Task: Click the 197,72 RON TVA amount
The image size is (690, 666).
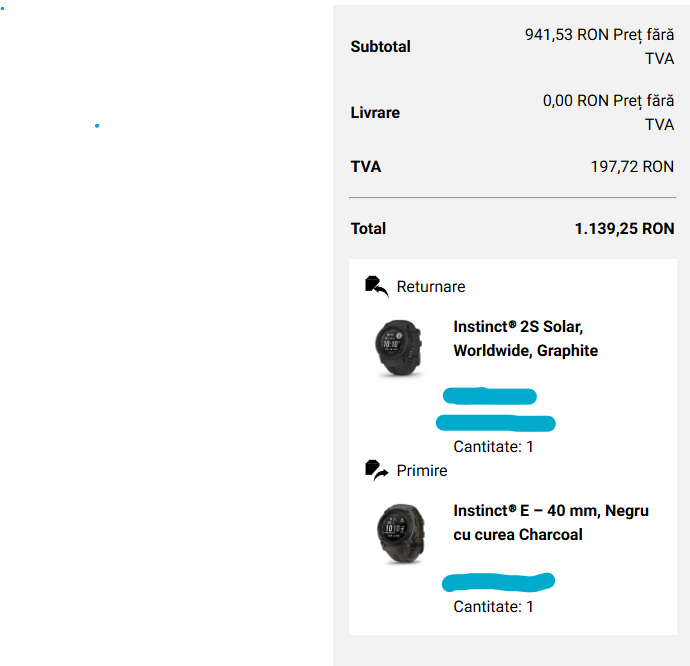Action: point(632,167)
